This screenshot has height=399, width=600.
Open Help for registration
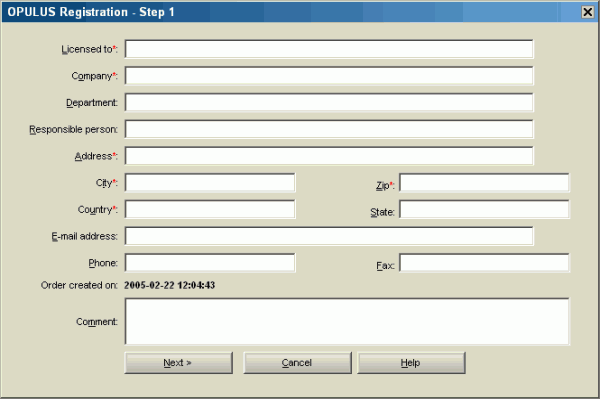[411, 363]
